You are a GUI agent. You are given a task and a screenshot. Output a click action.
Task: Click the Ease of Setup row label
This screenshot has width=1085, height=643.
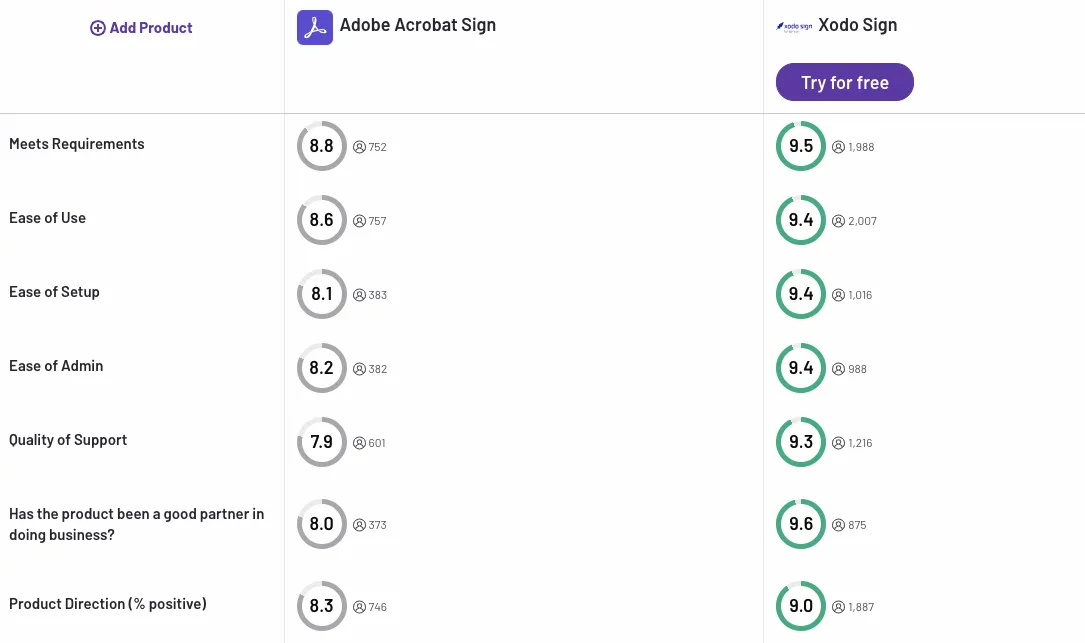(x=53, y=292)
